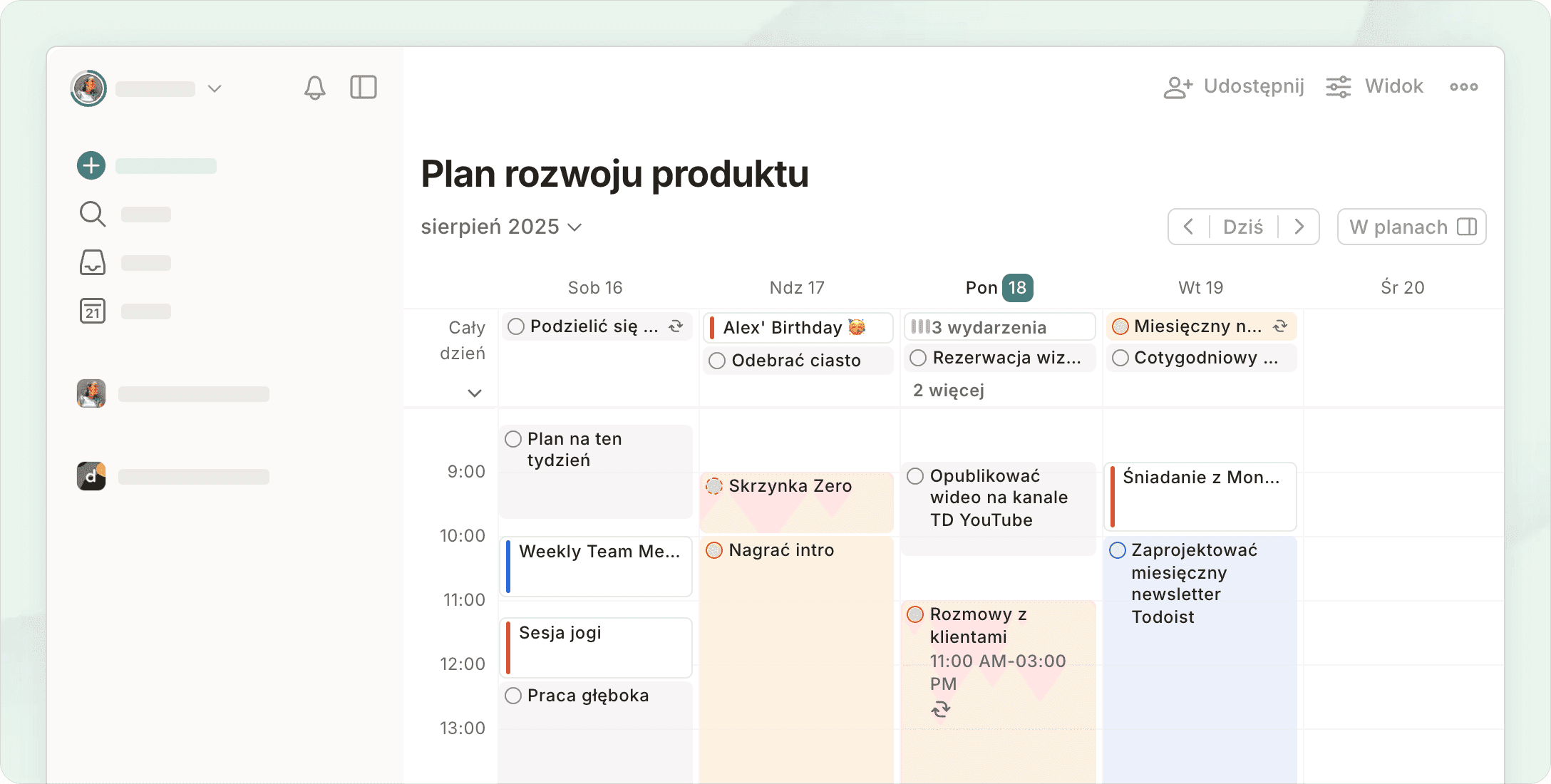Collapse the all-day 'Cały dzień' section chevron
The width and height of the screenshot is (1551, 784).
[475, 393]
